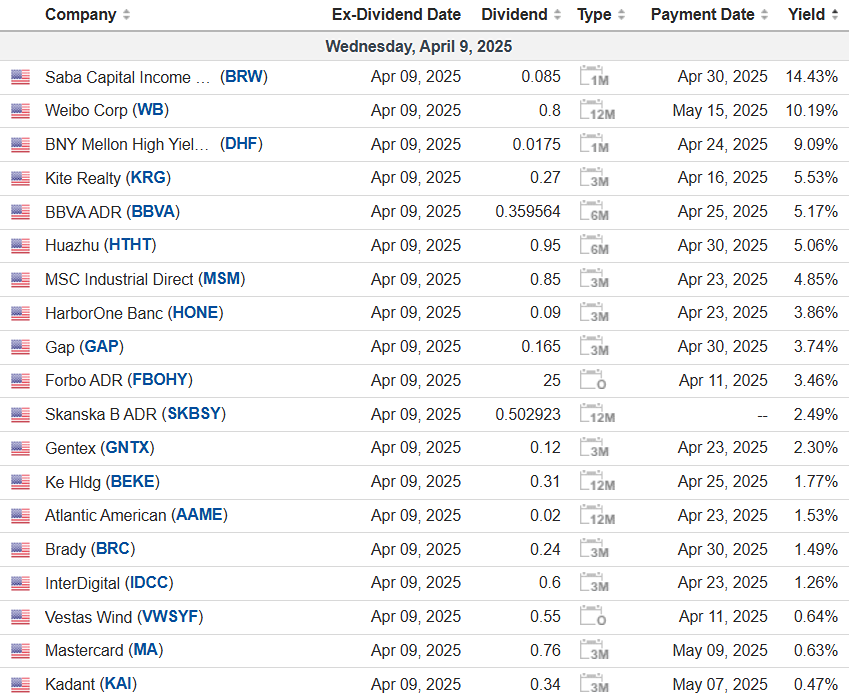Select the 0.47% yield for Kadant

[816, 684]
